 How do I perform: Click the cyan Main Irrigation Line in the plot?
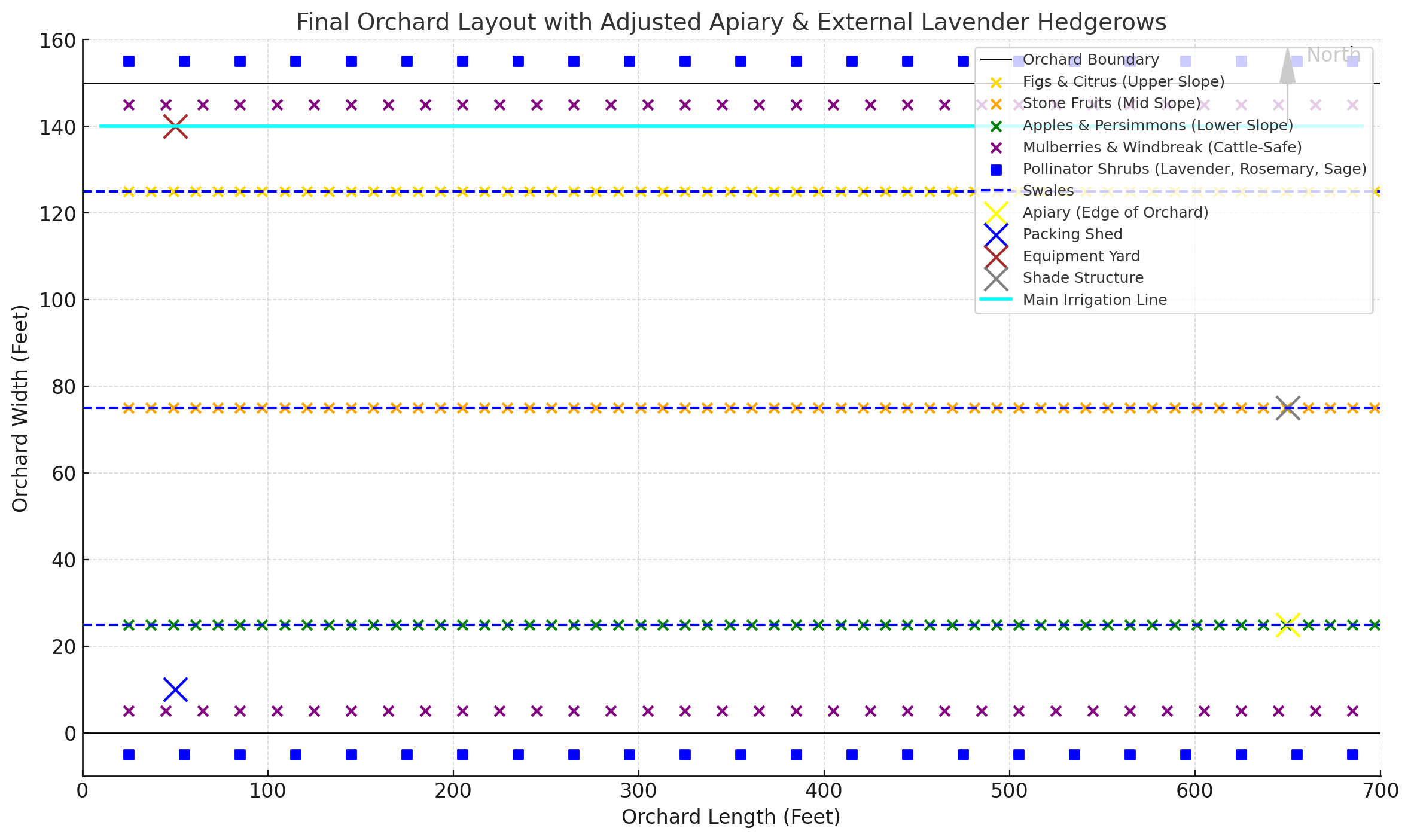(x=732, y=126)
